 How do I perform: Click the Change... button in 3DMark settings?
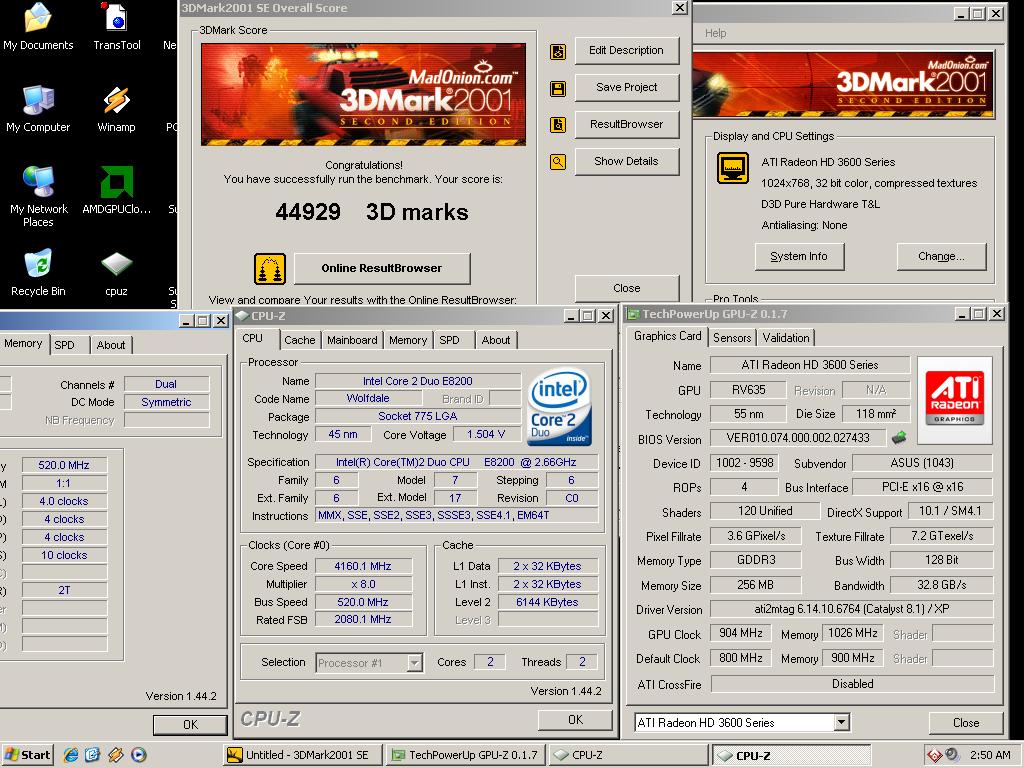[940, 256]
